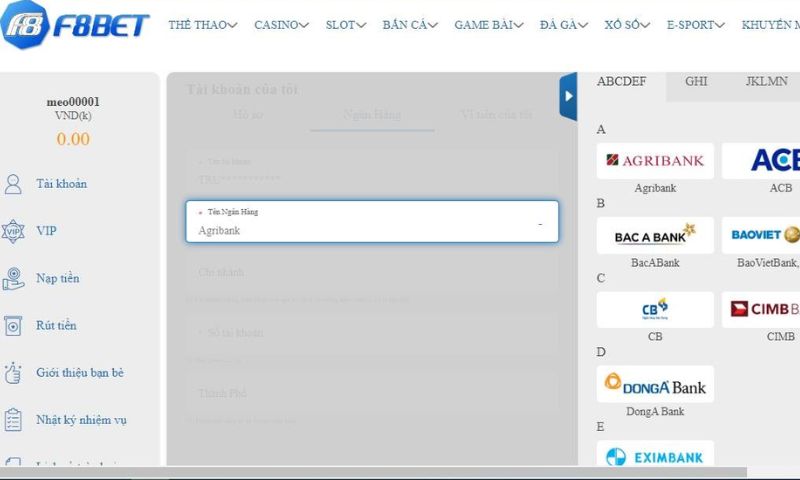Click the VIP badge icon

tap(13, 231)
